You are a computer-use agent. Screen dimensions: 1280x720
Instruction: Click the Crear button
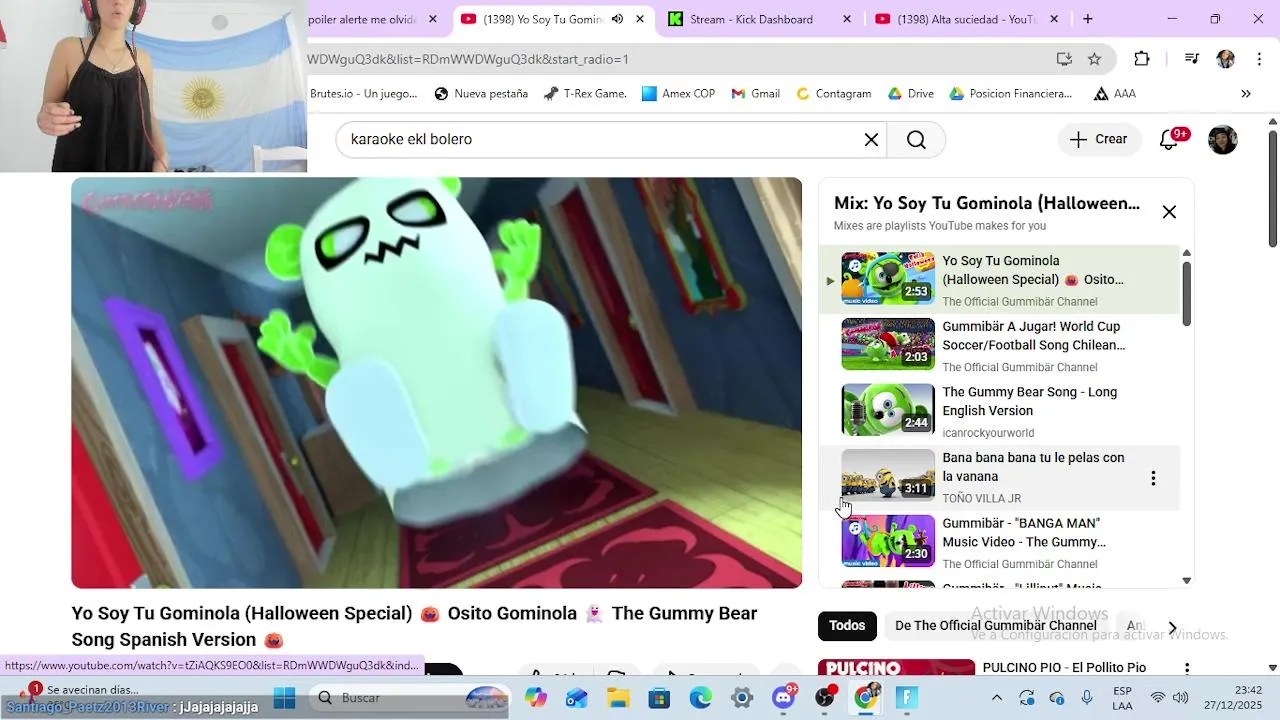tap(1098, 140)
